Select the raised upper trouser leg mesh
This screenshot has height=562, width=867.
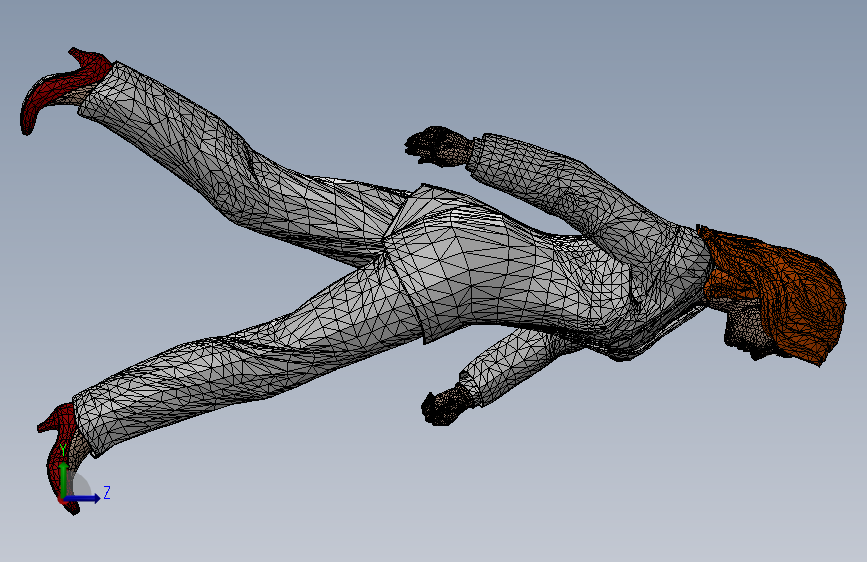click(243, 166)
